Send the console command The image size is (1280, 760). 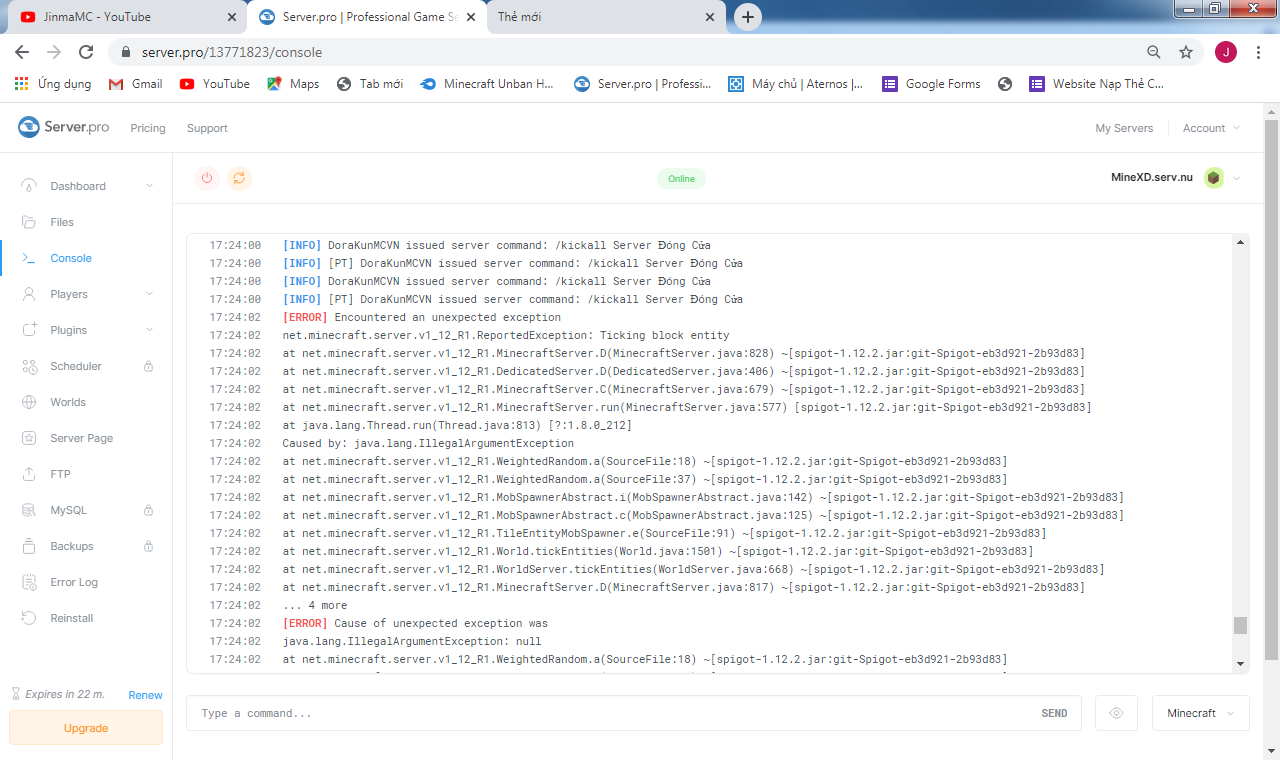point(1054,713)
